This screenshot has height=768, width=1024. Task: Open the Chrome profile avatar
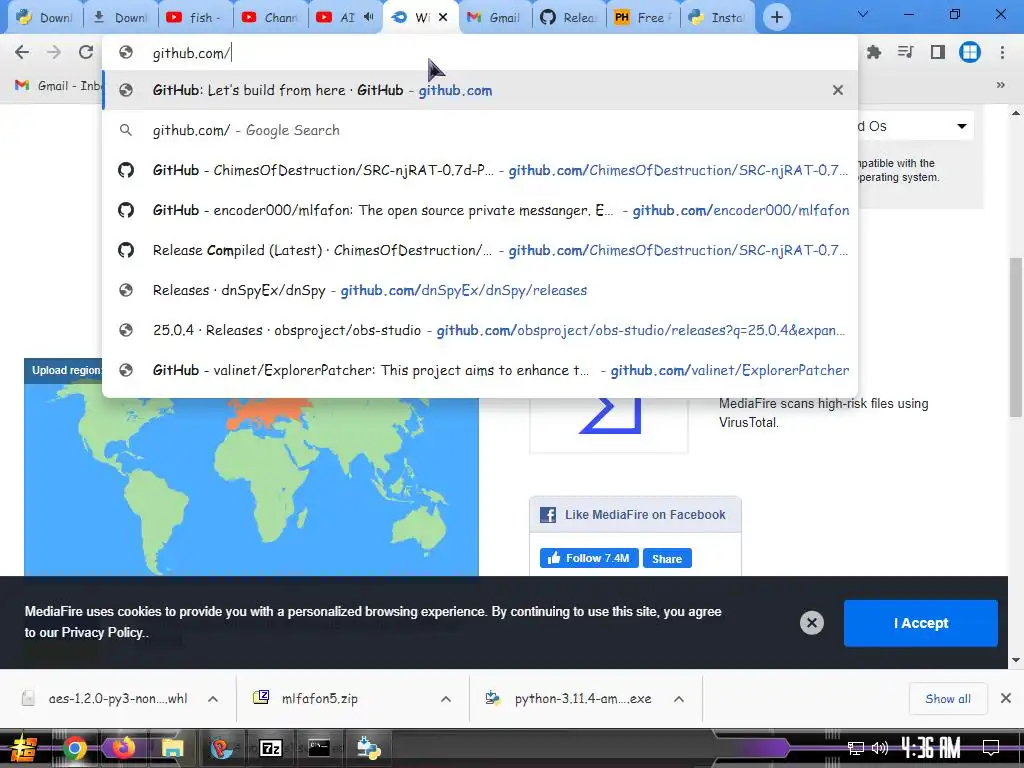[970, 52]
